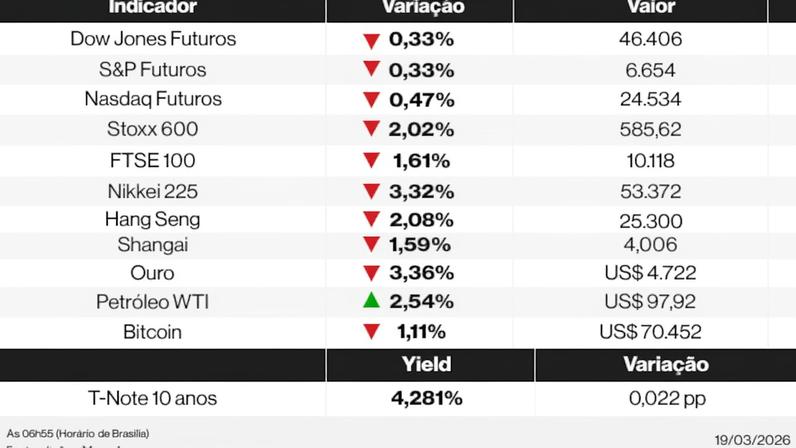Select the T-Note 10 anos row label
Screen dimensions: 796x448
pos(153,399)
